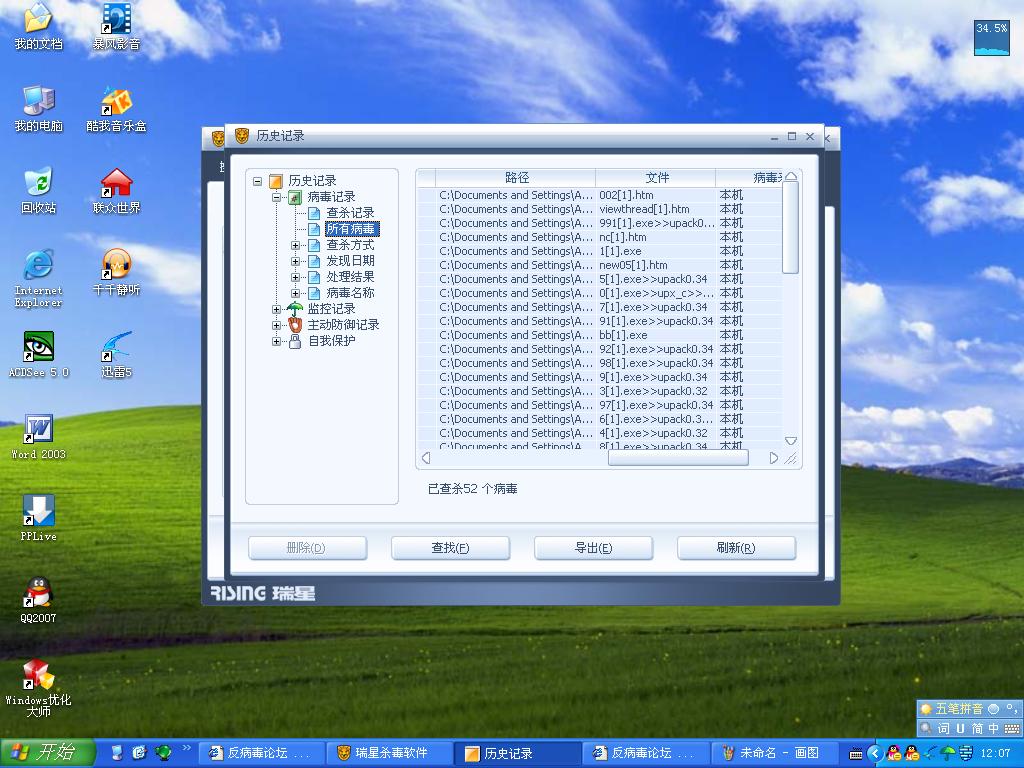The image size is (1024, 768).
Task: Click the 刷新(R) button
Action: (x=736, y=548)
